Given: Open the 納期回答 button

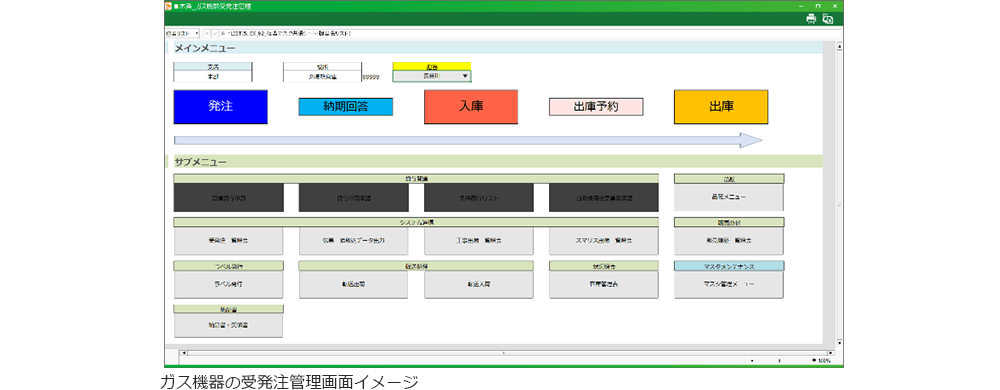Looking at the screenshot, I should coord(346,106).
